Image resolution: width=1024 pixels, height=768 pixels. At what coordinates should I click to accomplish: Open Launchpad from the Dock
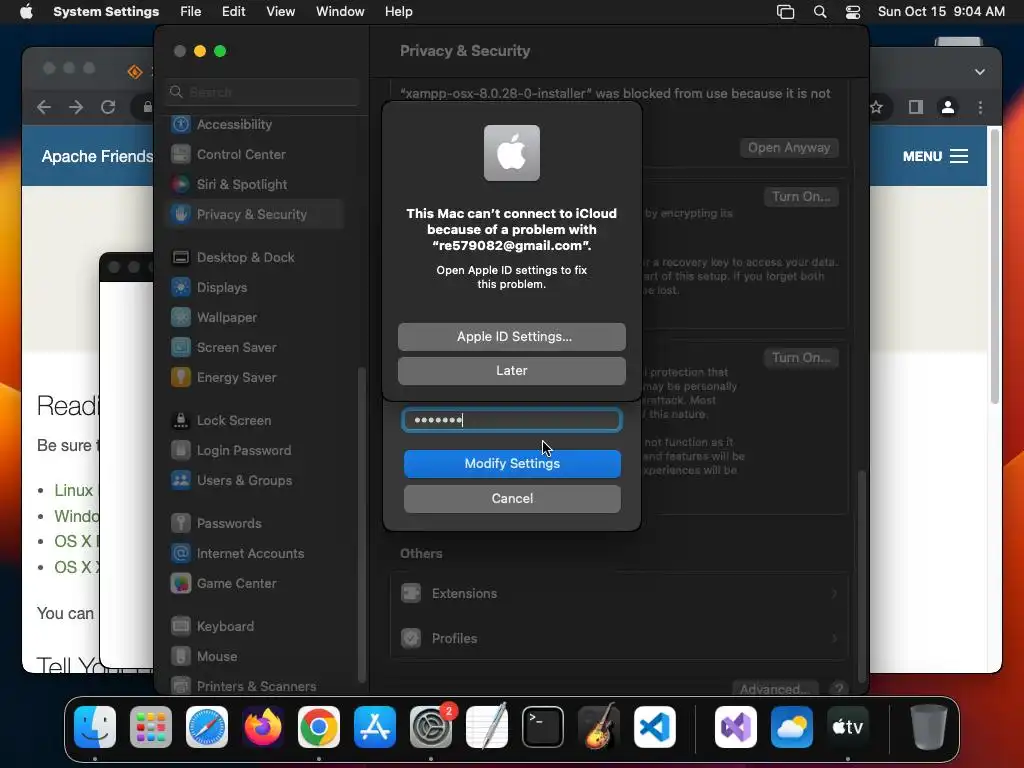coord(151,727)
